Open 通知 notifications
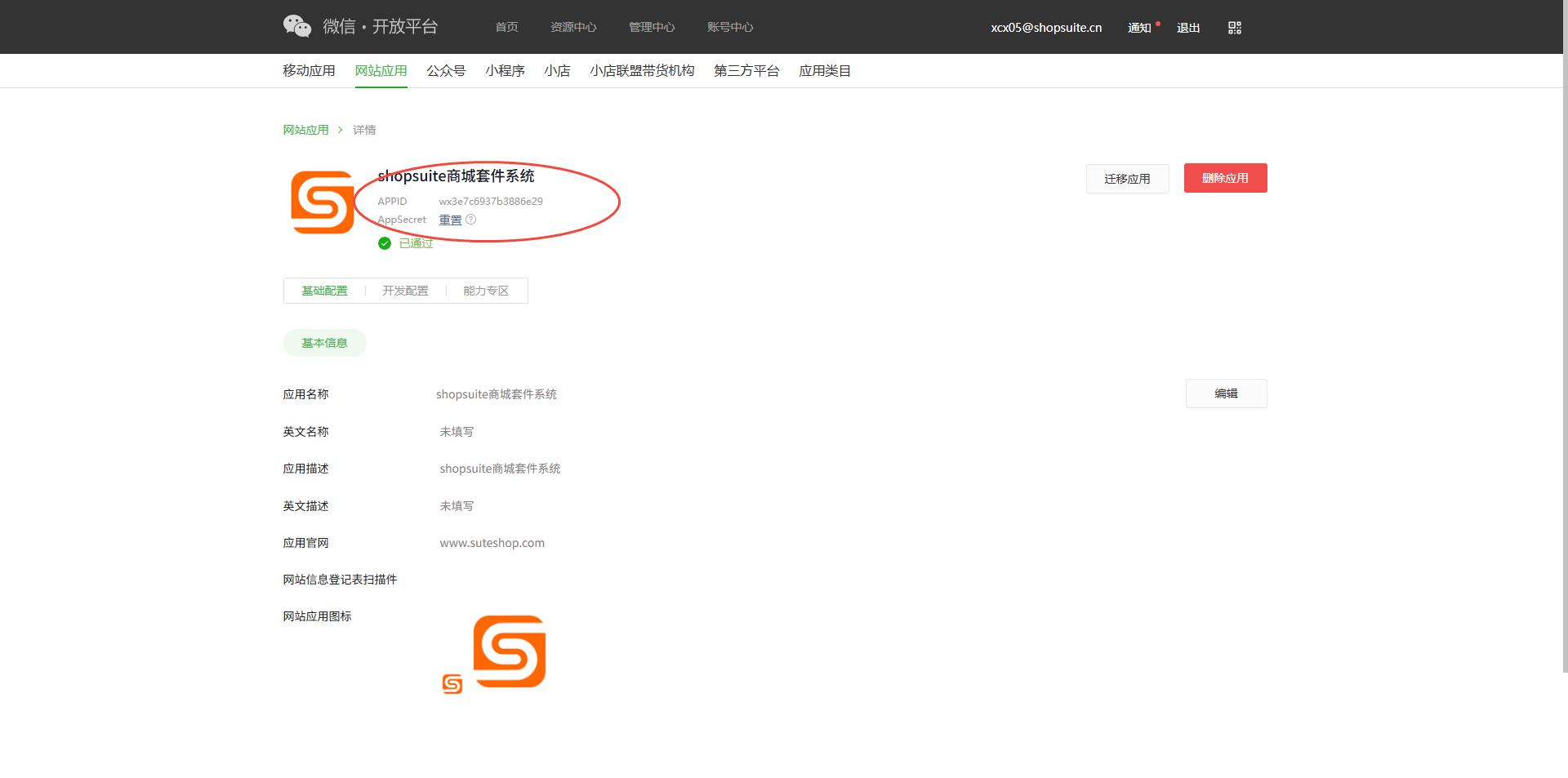The height and width of the screenshot is (778, 1568). 1139,28
